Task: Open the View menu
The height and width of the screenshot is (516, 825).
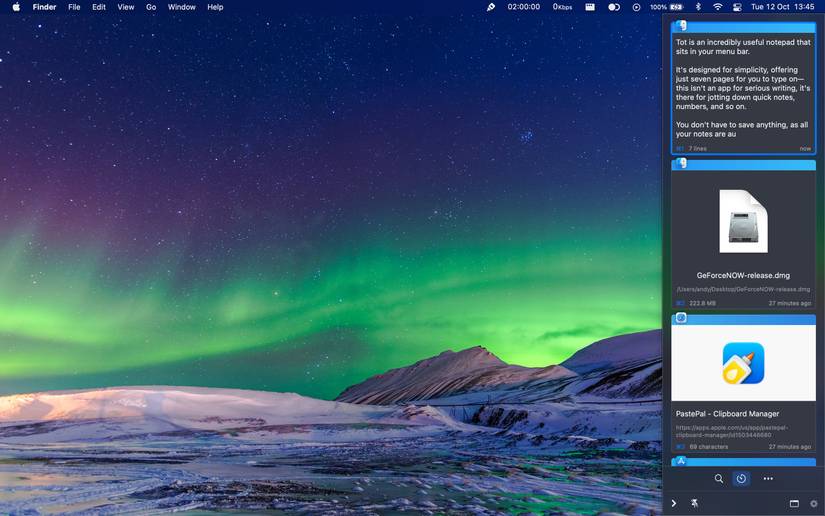Action: point(126,7)
